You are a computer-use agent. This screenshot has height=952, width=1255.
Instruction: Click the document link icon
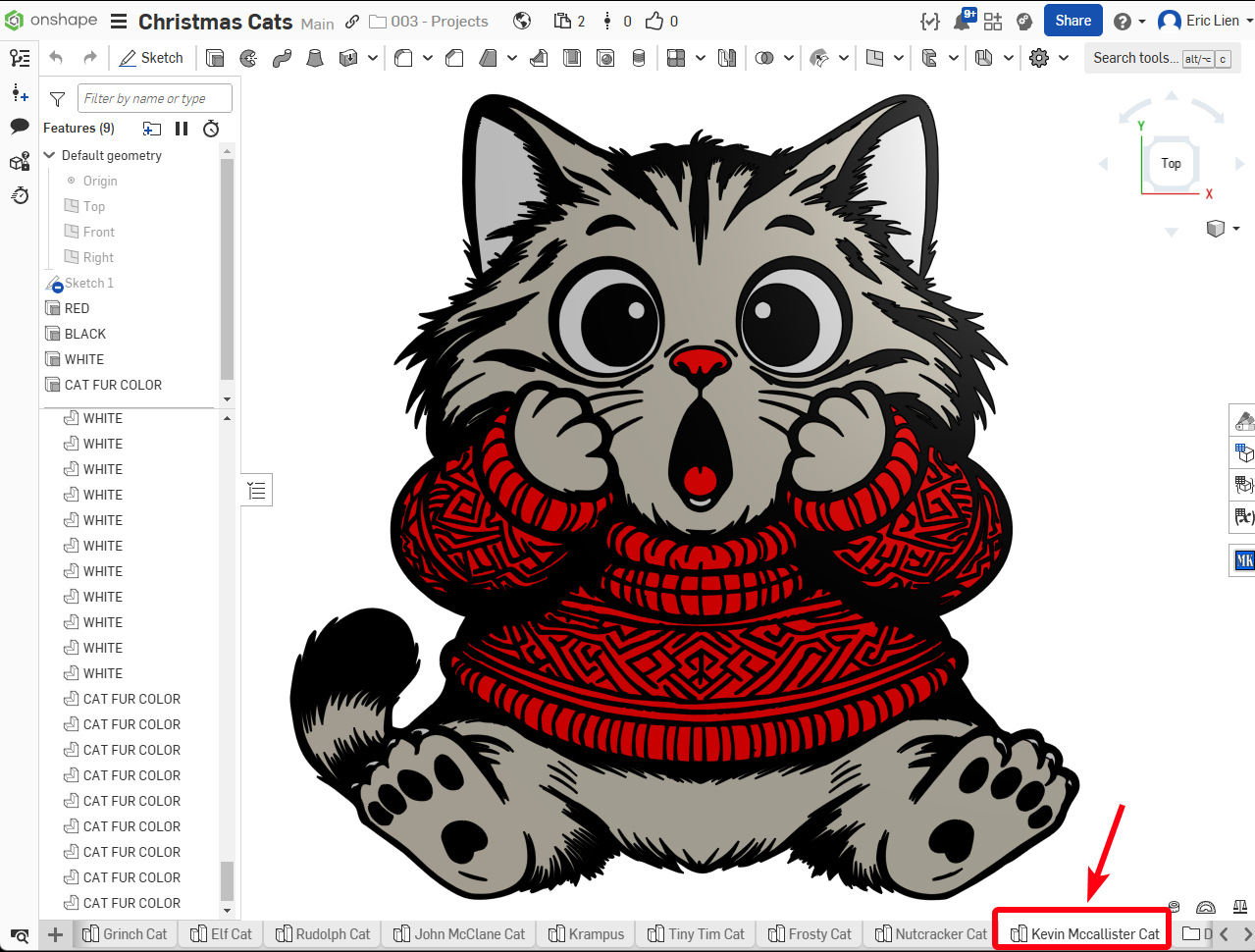(x=351, y=22)
